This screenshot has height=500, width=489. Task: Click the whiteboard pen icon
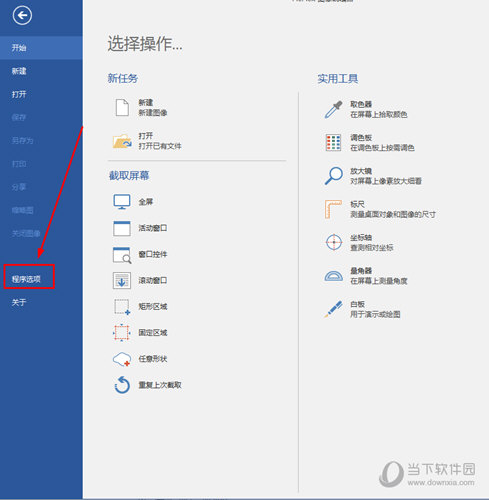(x=333, y=309)
